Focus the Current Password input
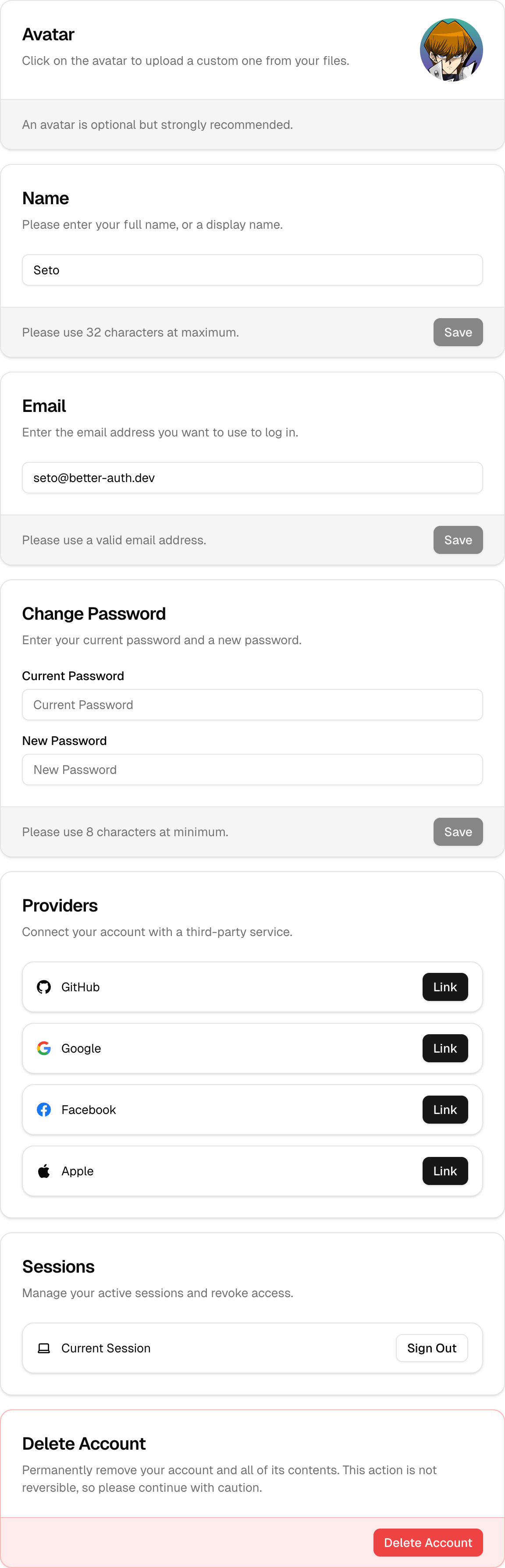505x1568 pixels. tap(252, 704)
